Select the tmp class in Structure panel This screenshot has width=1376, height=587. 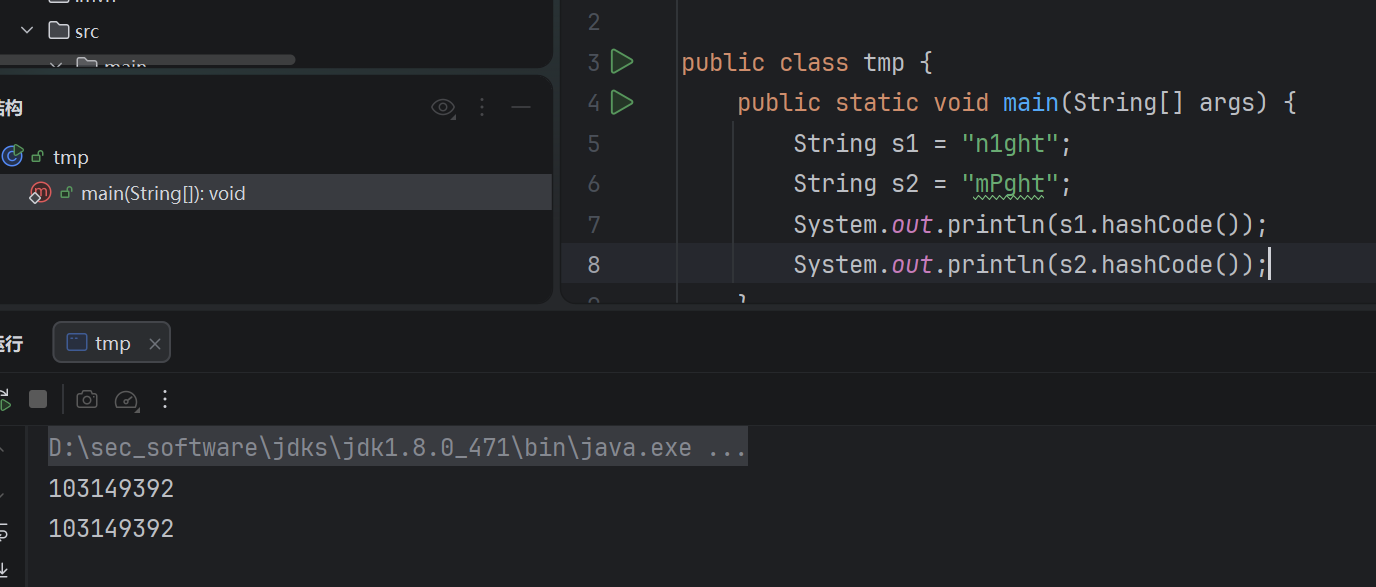(70, 157)
